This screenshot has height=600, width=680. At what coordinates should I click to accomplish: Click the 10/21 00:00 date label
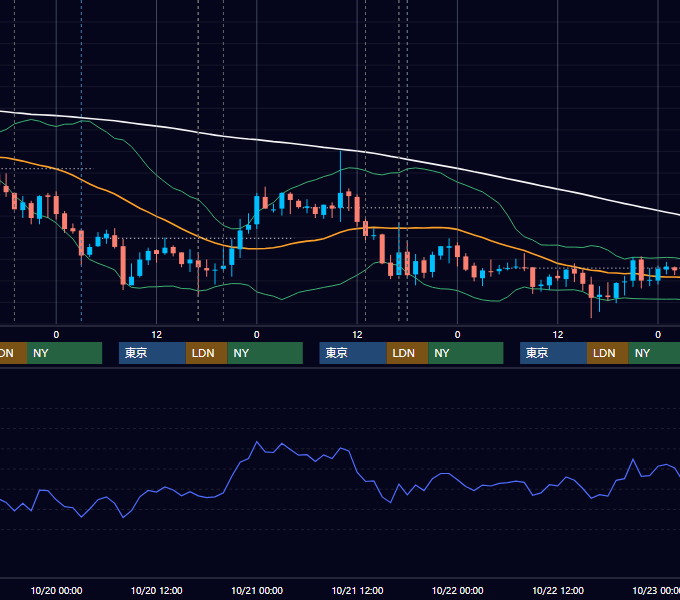click(x=257, y=590)
